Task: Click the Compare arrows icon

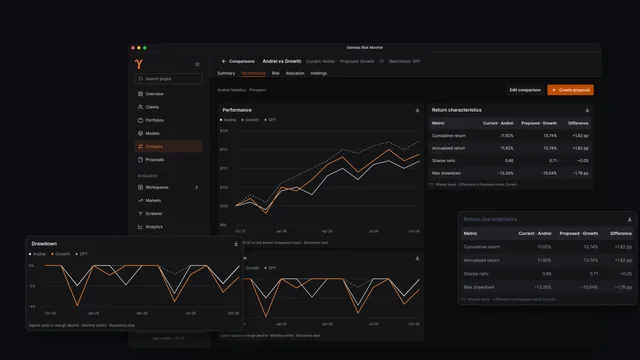Action: (140, 146)
